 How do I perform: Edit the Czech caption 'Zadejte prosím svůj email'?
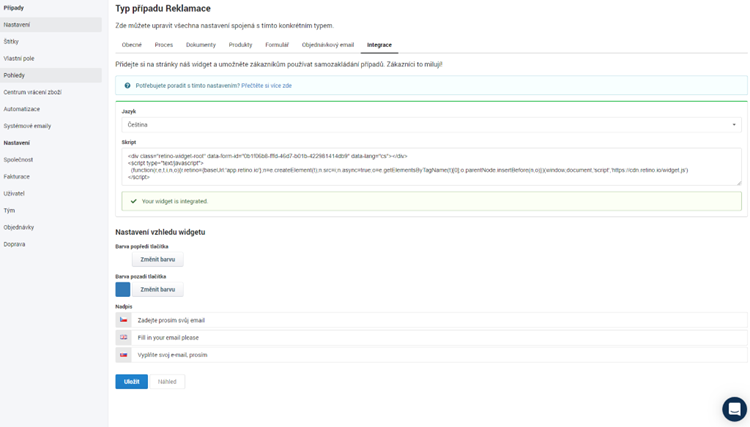pyautogui.click(x=439, y=320)
